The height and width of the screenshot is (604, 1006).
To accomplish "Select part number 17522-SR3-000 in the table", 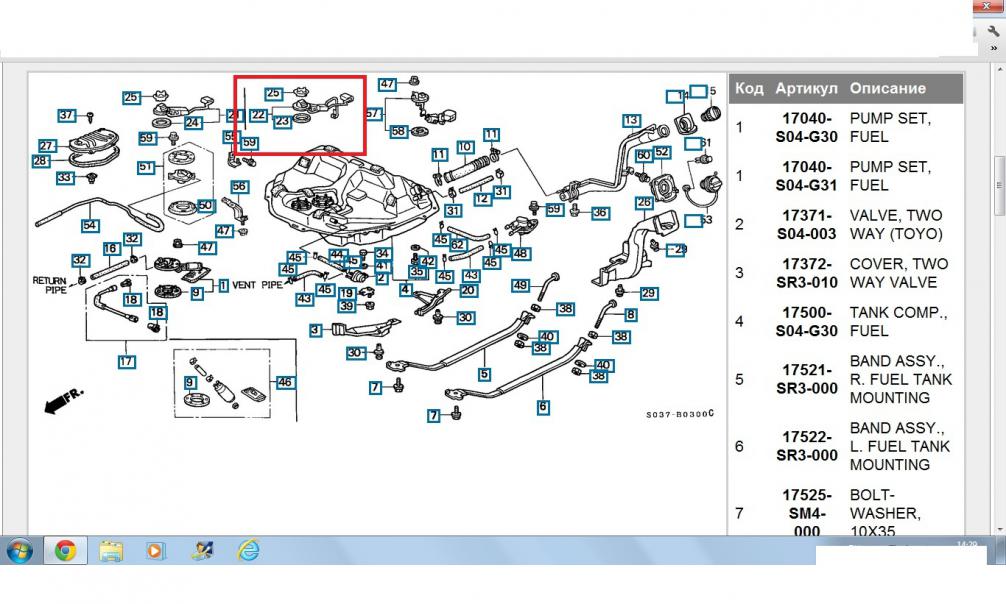I will click(806, 446).
